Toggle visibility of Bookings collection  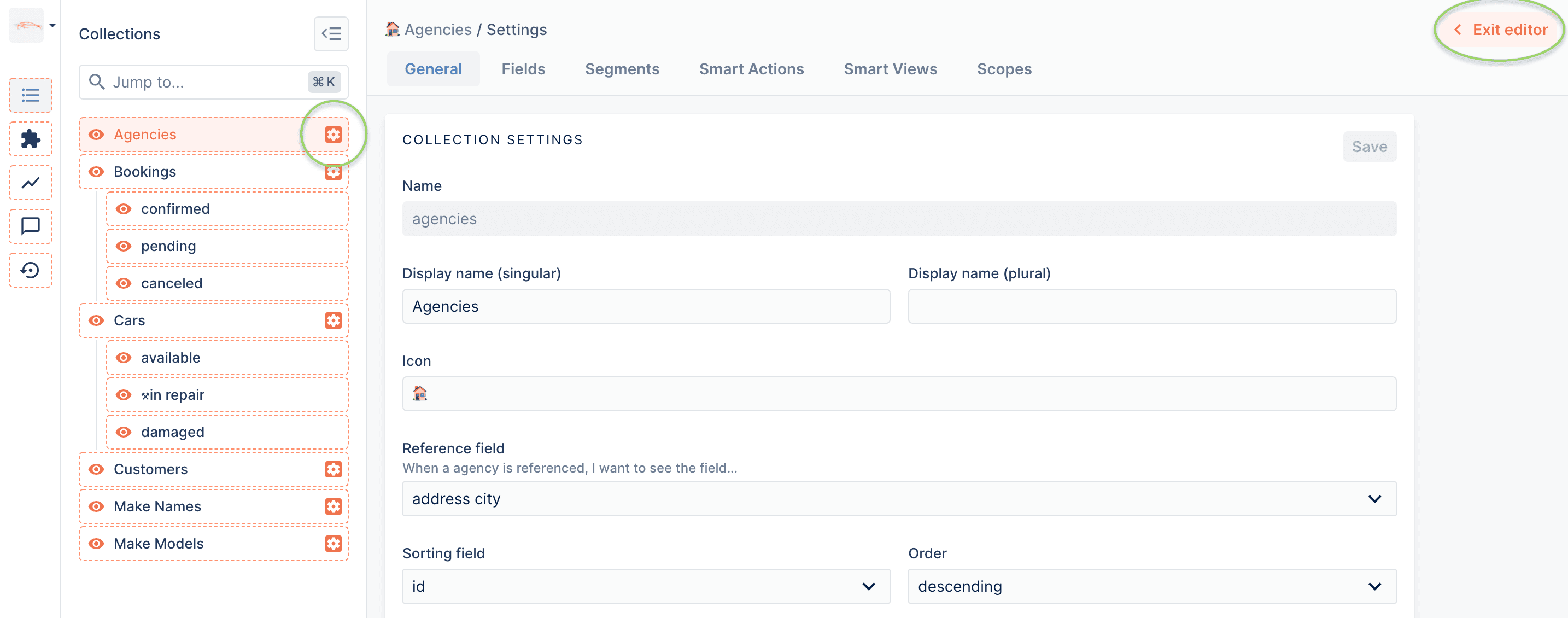[96, 172]
